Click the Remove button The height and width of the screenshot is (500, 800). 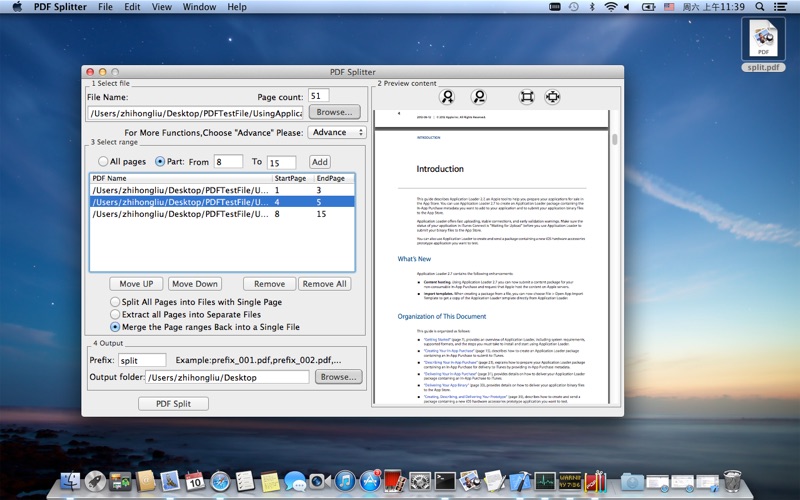(269, 284)
